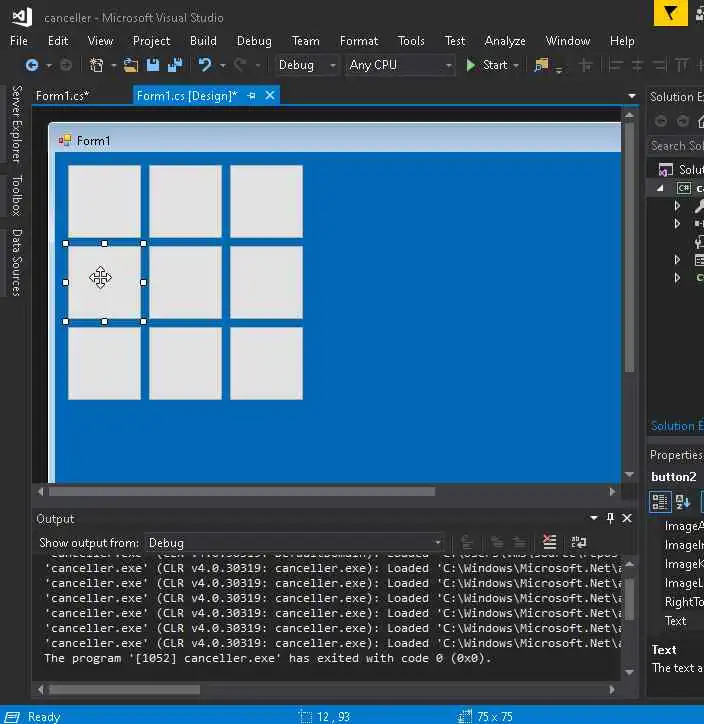Click the Save All icon

tap(175, 65)
